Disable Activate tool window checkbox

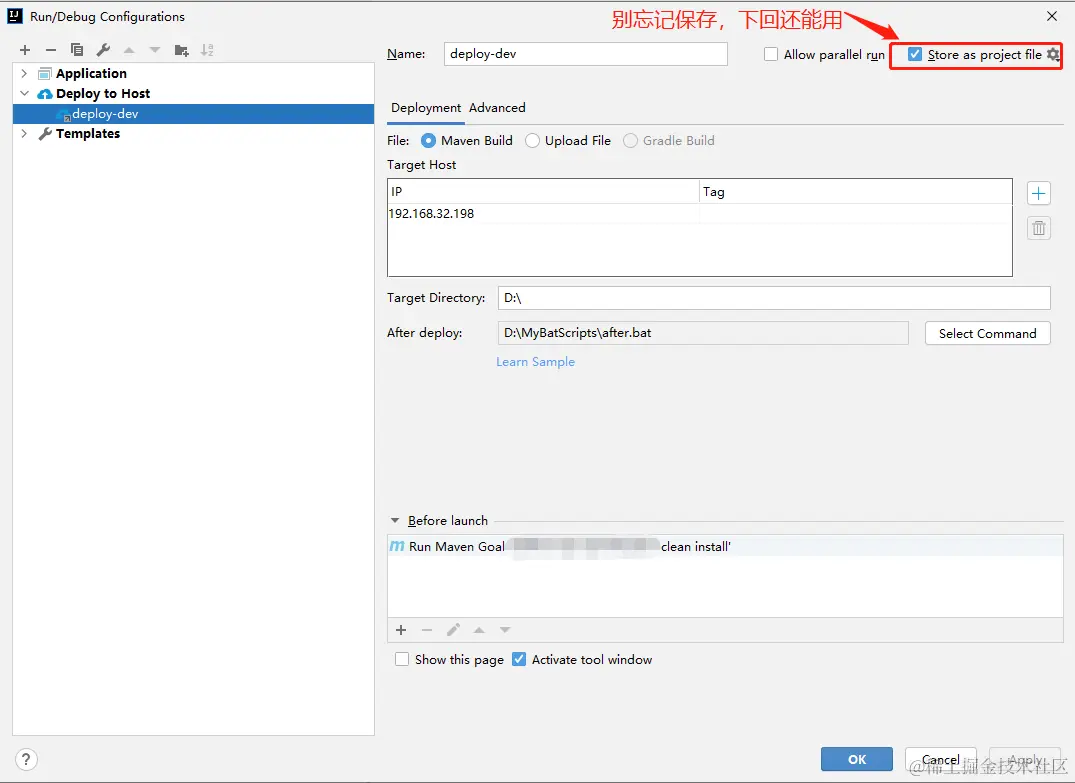[x=519, y=660]
